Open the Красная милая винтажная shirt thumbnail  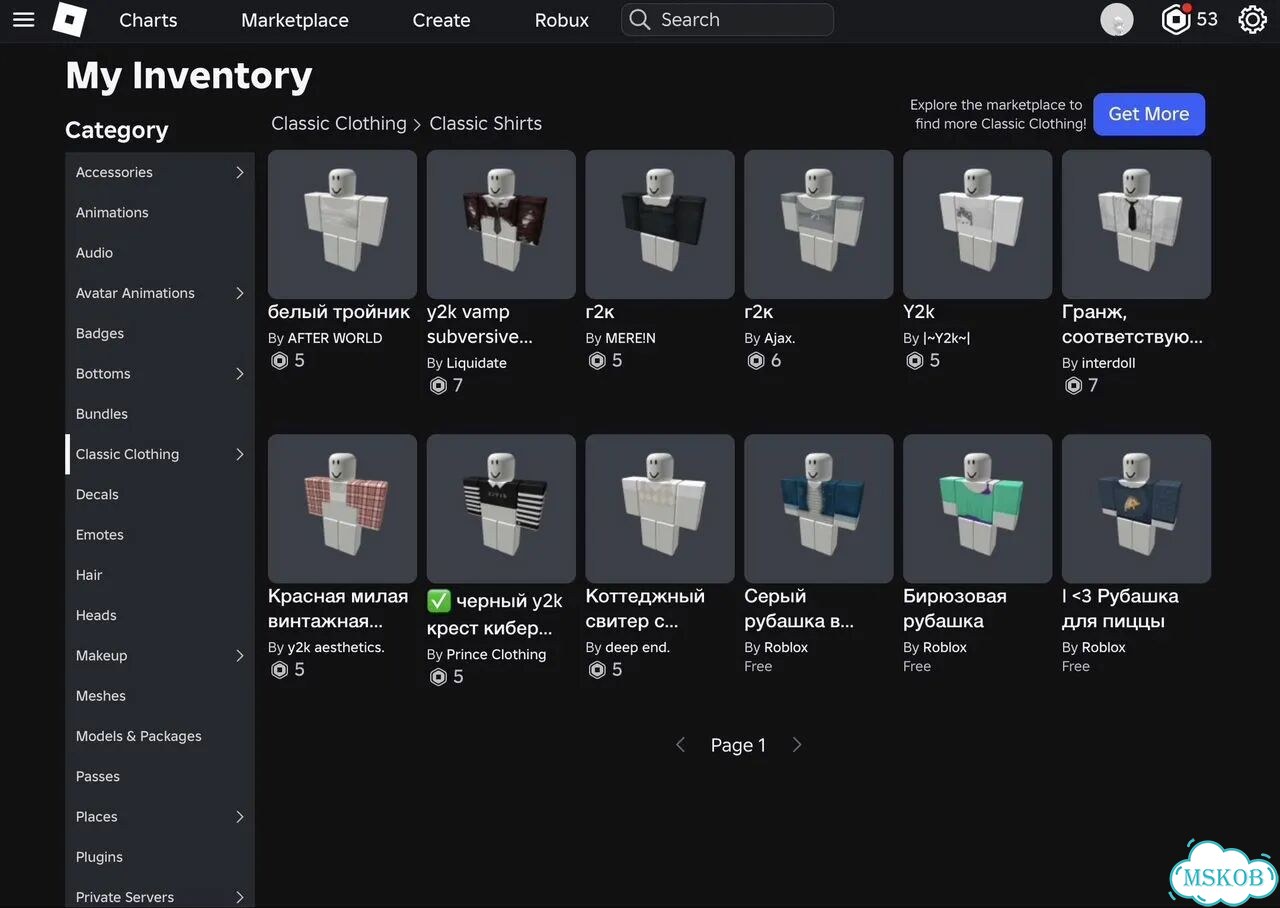342,508
